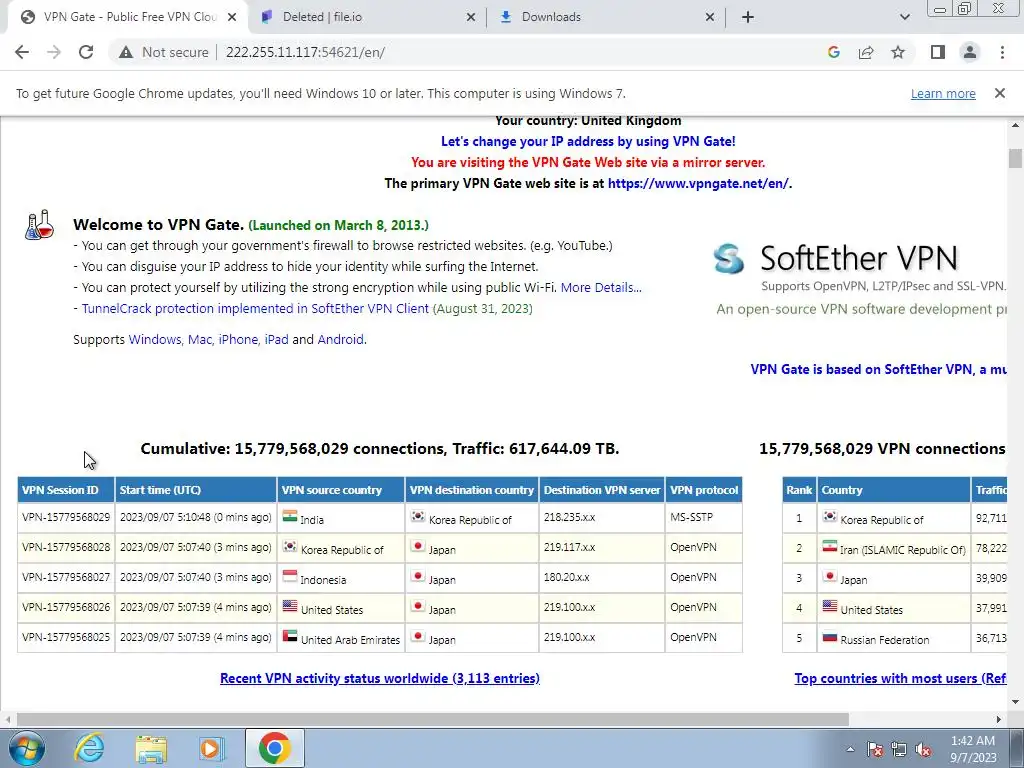Click the taskbar clock showing 1:42 AM
Screen dimensions: 1024x768
[973, 749]
